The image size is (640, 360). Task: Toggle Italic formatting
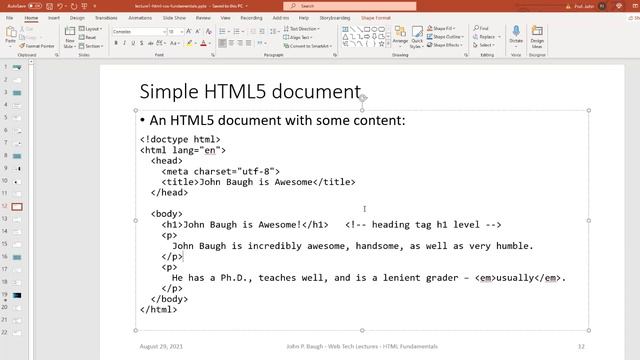tap(124, 43)
